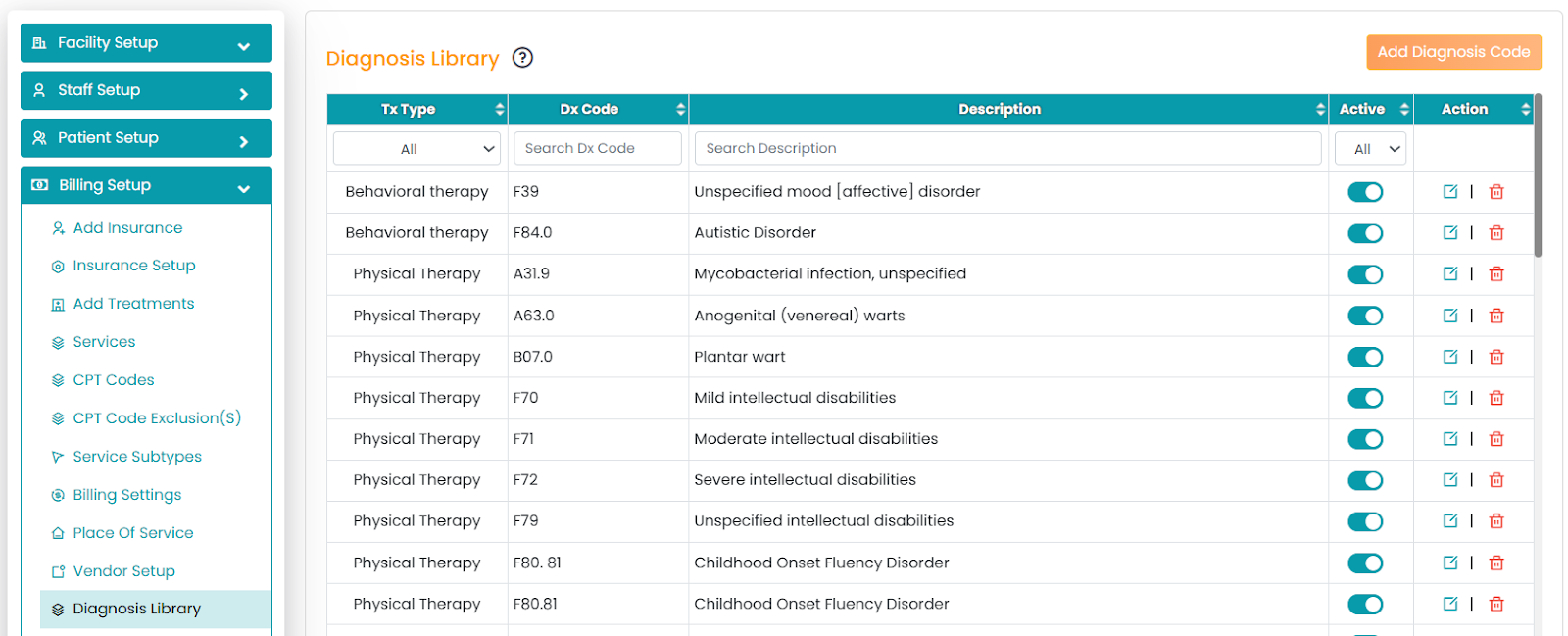
Task: Sort table by Dx Code column arrows
Action: (x=680, y=109)
